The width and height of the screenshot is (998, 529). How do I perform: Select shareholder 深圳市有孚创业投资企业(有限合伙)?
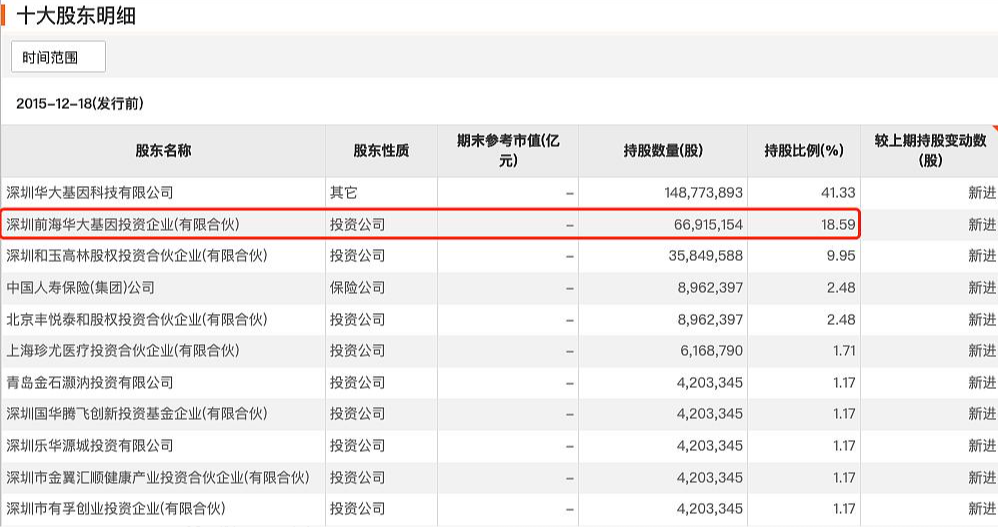coord(116,508)
